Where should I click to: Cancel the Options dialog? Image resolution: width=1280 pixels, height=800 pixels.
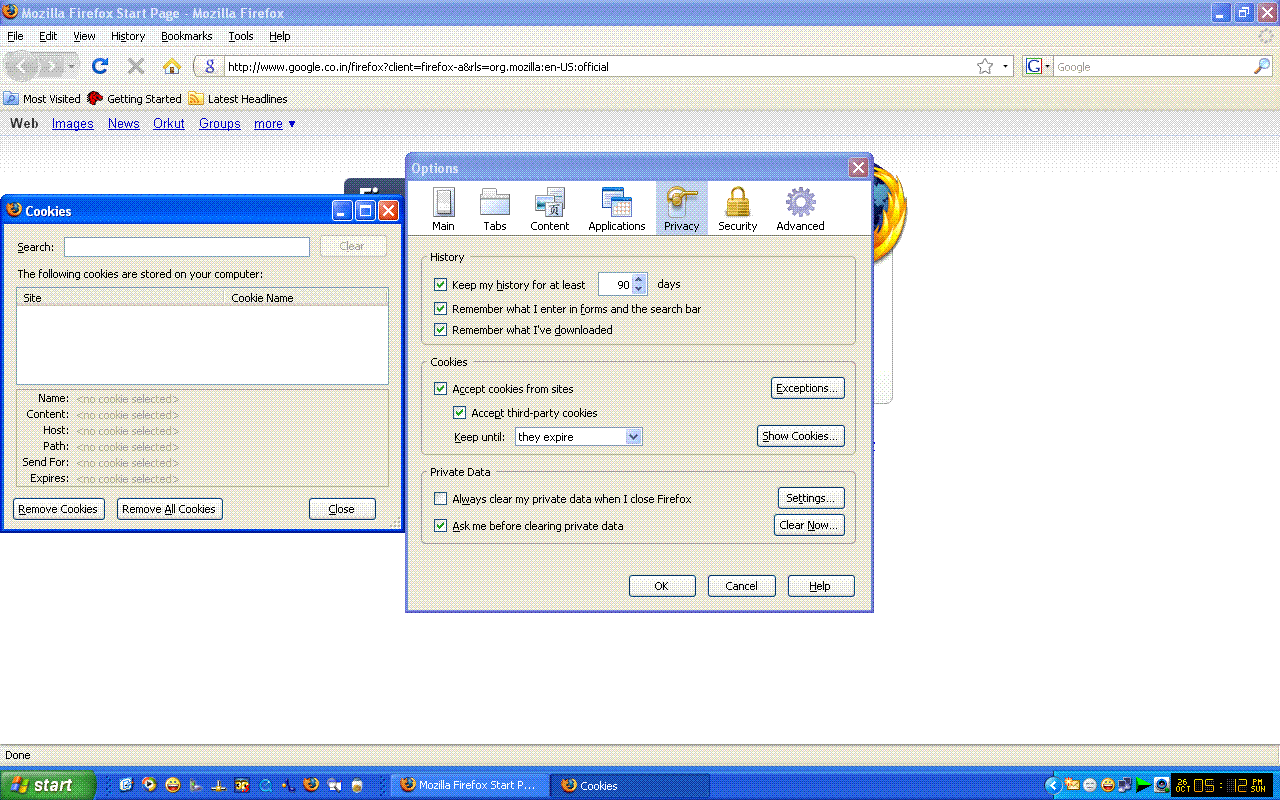pyautogui.click(x=741, y=586)
